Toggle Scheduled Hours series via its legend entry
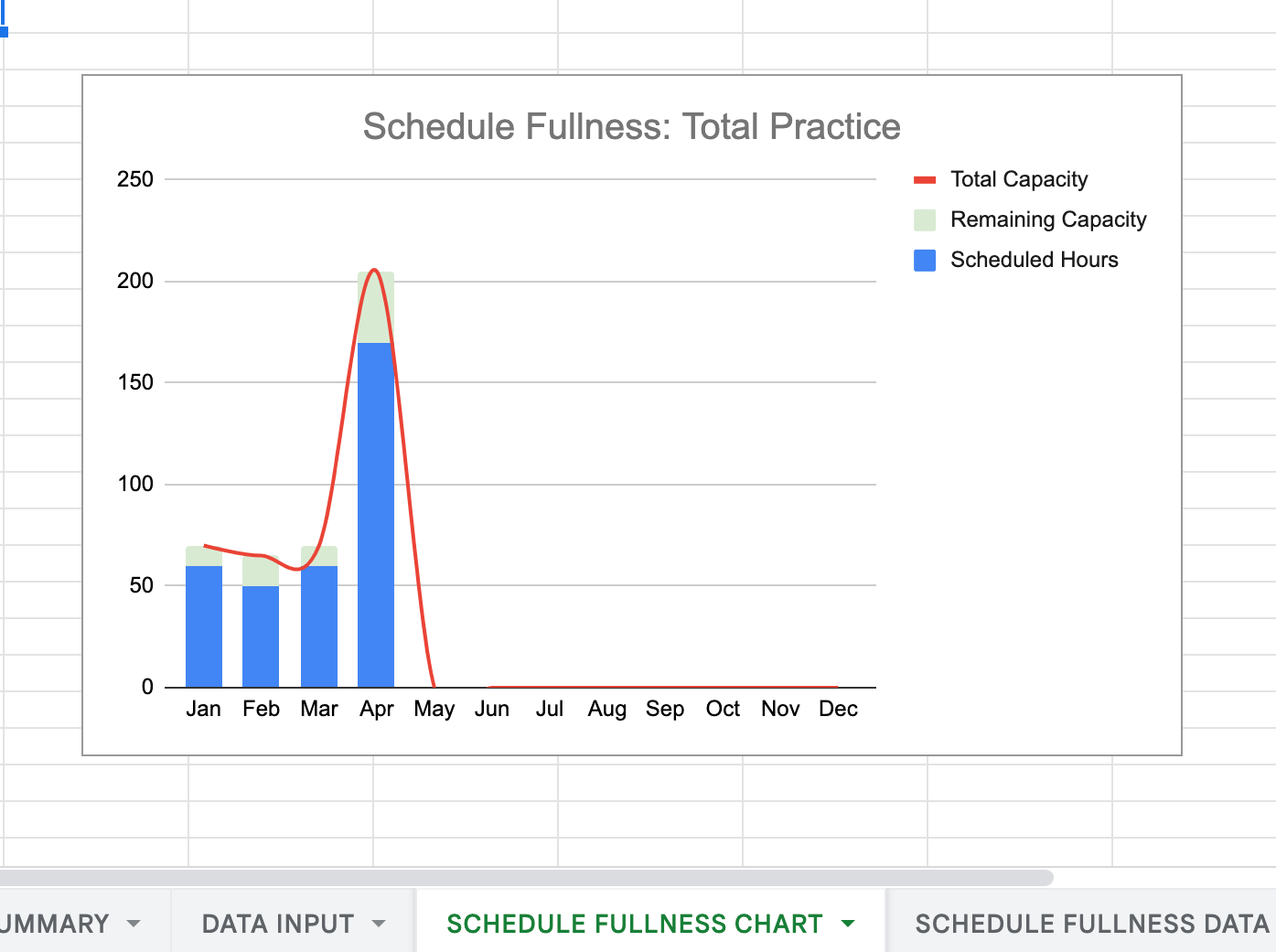 coord(1035,260)
